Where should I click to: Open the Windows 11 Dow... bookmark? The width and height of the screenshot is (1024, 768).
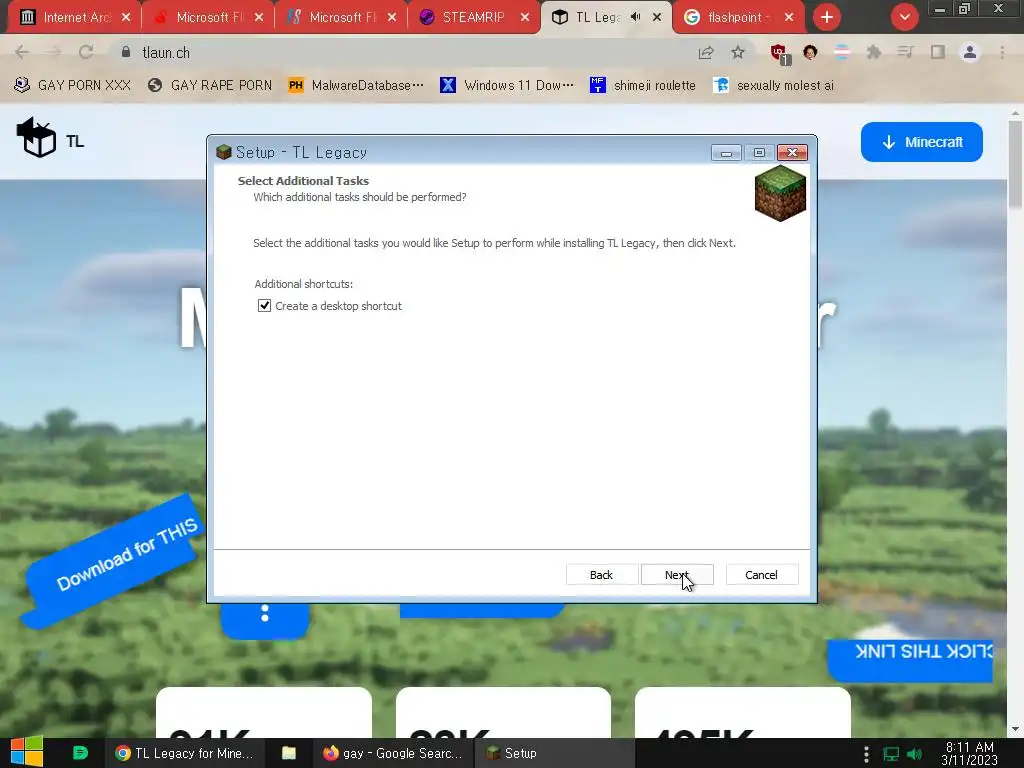[507, 85]
